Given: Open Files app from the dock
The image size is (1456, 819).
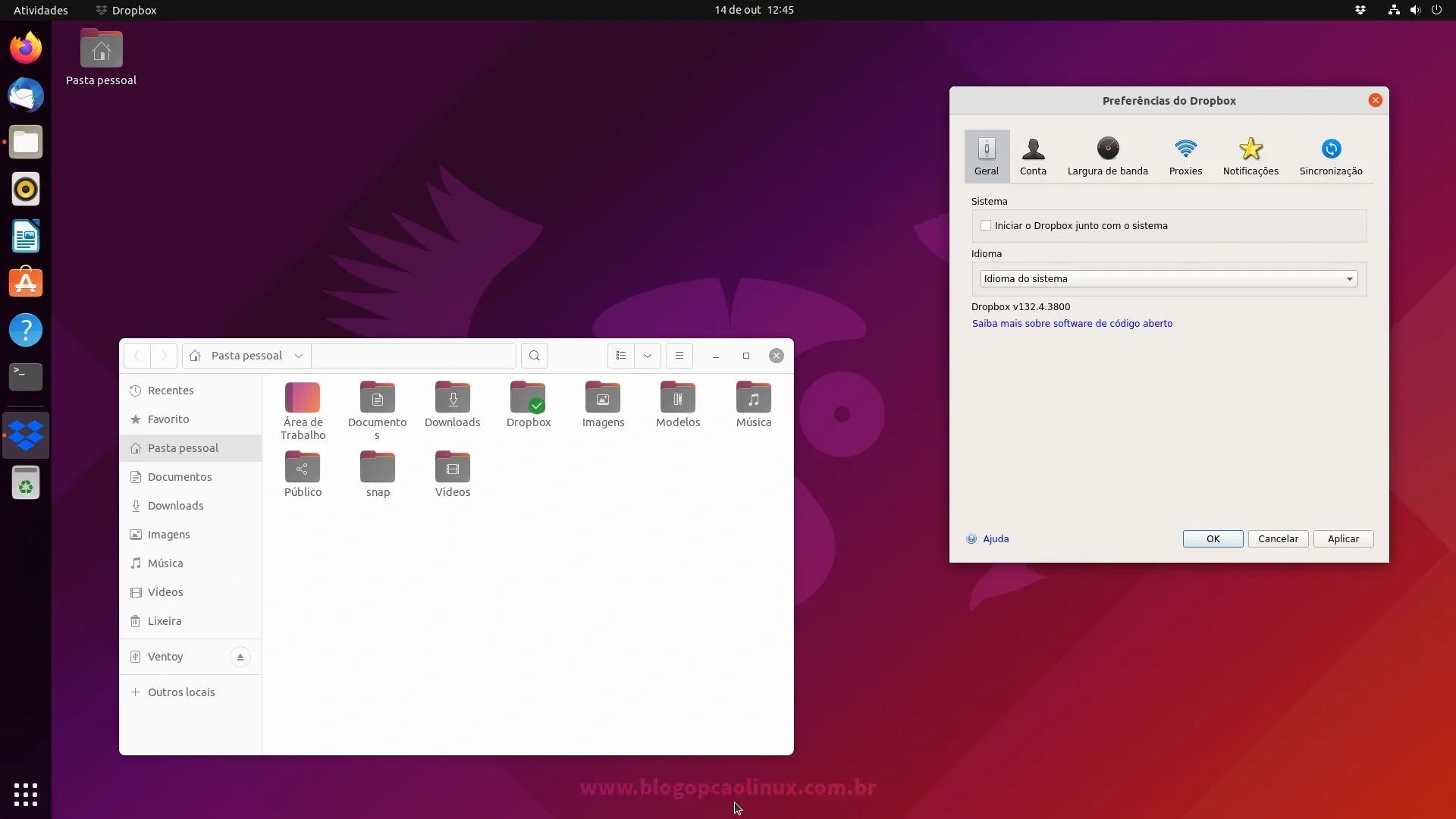Looking at the screenshot, I should pos(26,142).
